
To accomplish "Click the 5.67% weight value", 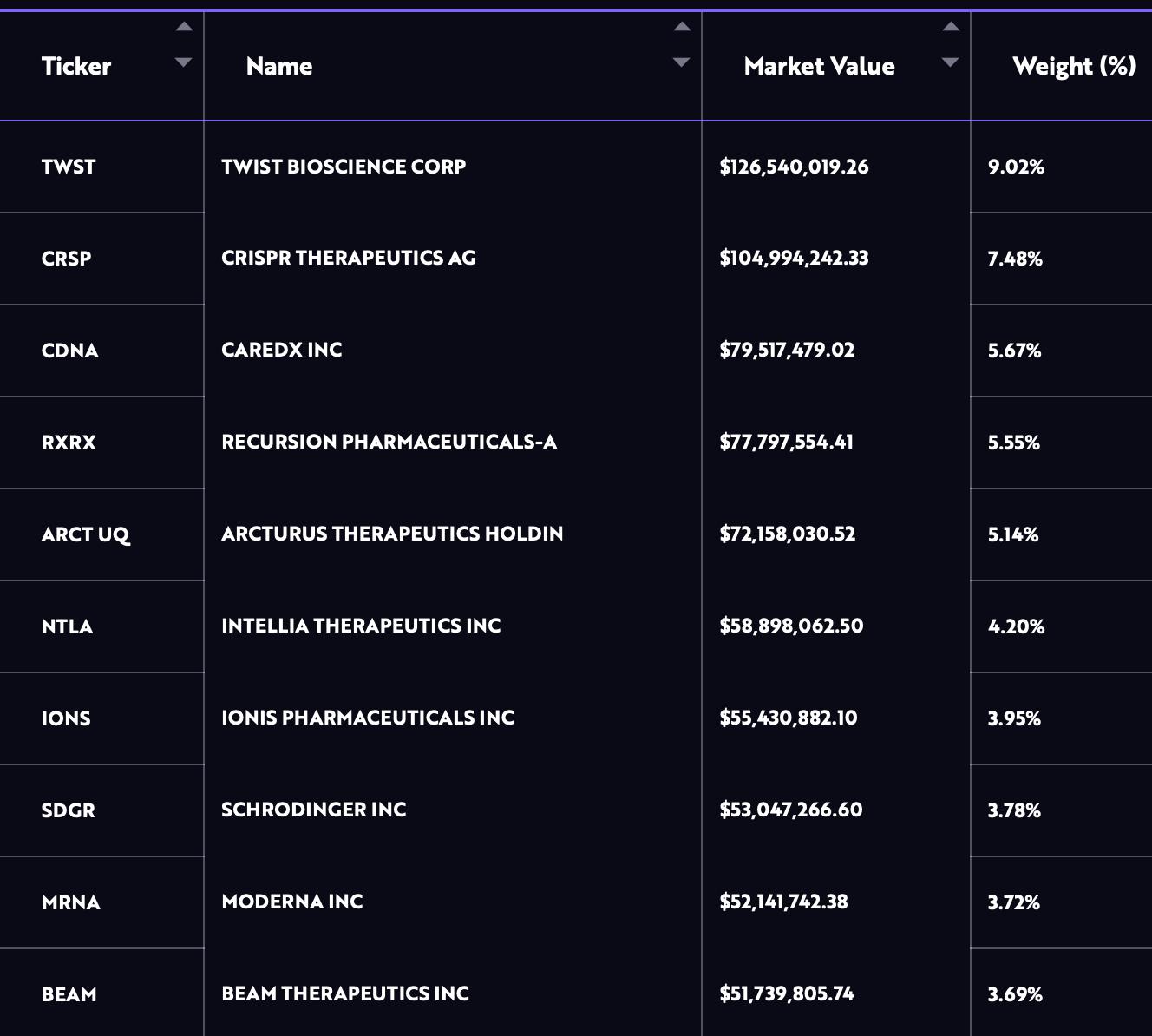I will [1014, 351].
